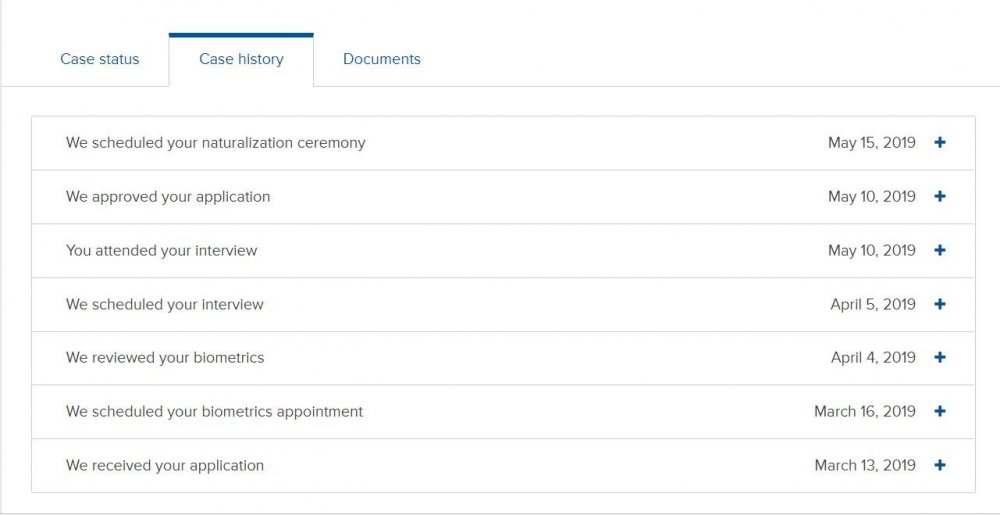
Task: Open 'We scheduled your naturalization ceremony' entry
Action: [215, 143]
